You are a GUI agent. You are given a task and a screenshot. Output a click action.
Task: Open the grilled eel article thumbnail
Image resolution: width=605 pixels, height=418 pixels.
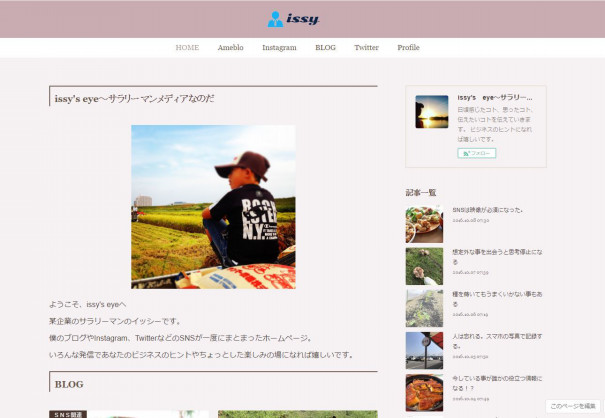pos(424,393)
